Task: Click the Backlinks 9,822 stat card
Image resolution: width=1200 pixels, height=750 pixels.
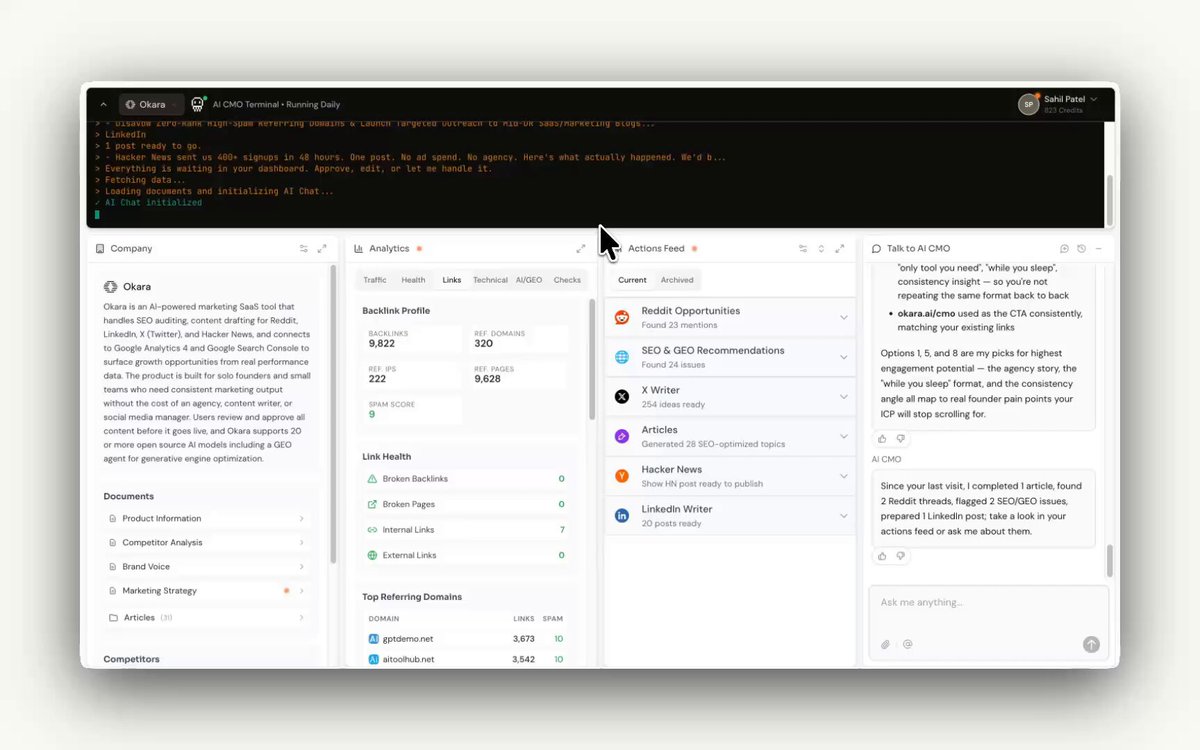Action: pos(412,339)
